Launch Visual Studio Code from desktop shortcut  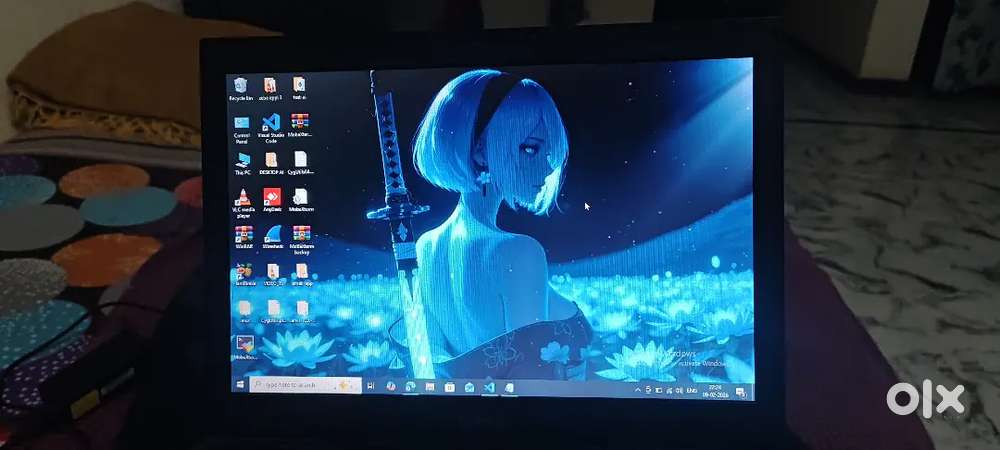coord(269,124)
